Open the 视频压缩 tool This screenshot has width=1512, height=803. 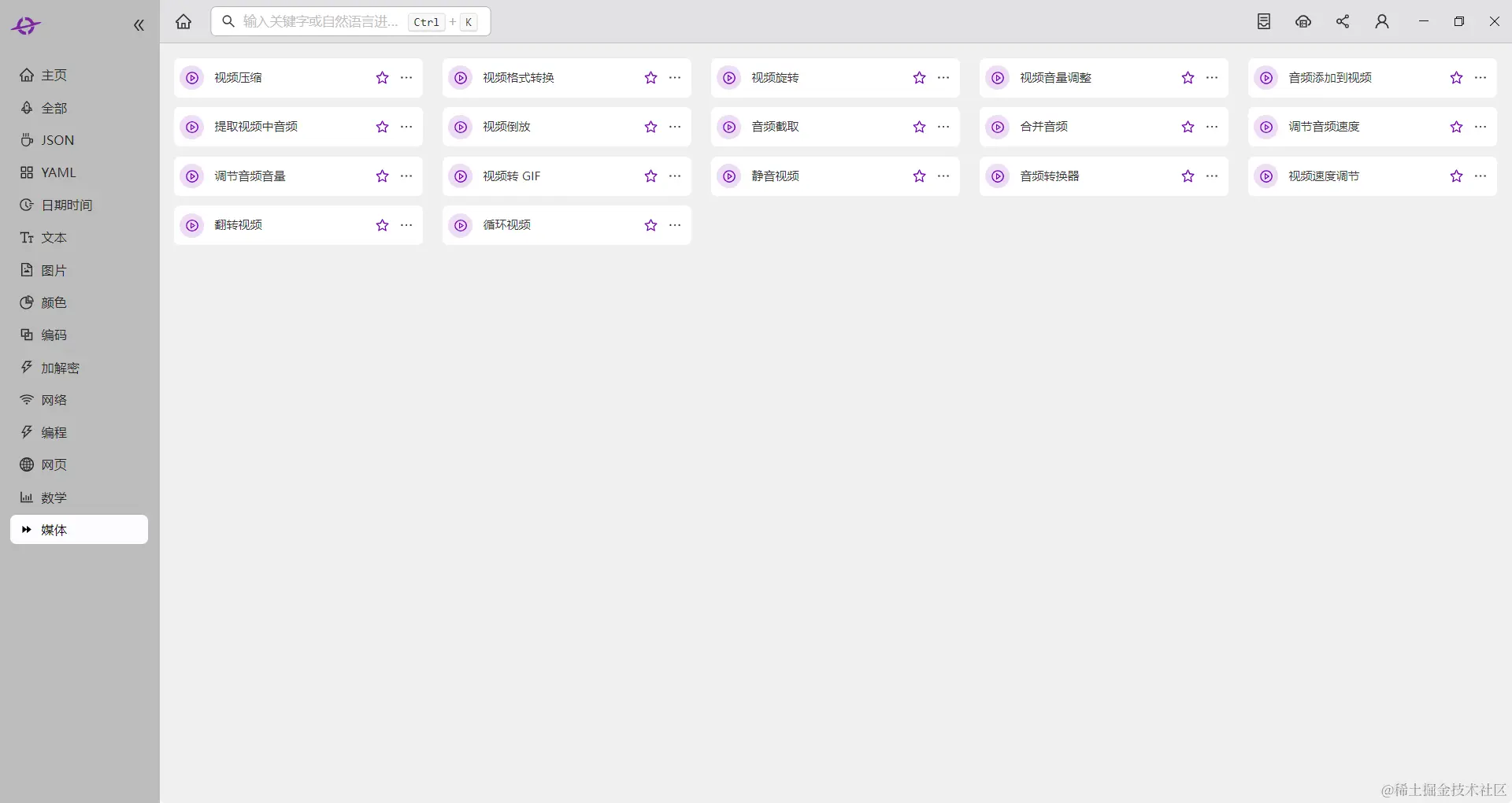pos(298,78)
